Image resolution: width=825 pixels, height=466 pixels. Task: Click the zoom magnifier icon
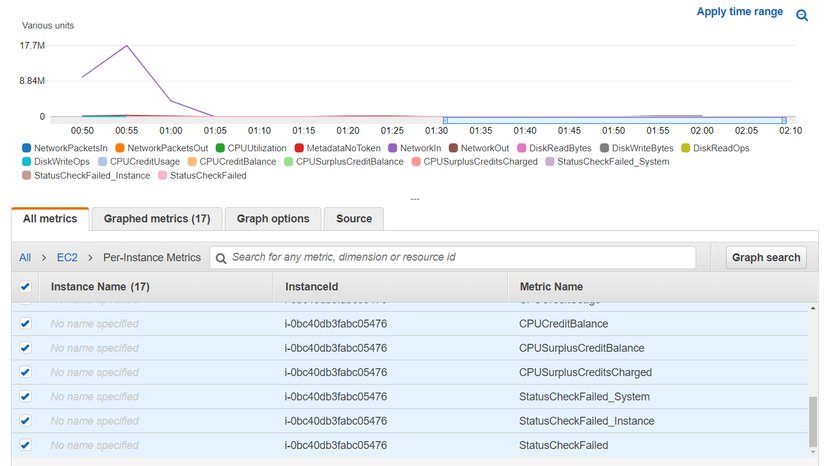(x=802, y=15)
